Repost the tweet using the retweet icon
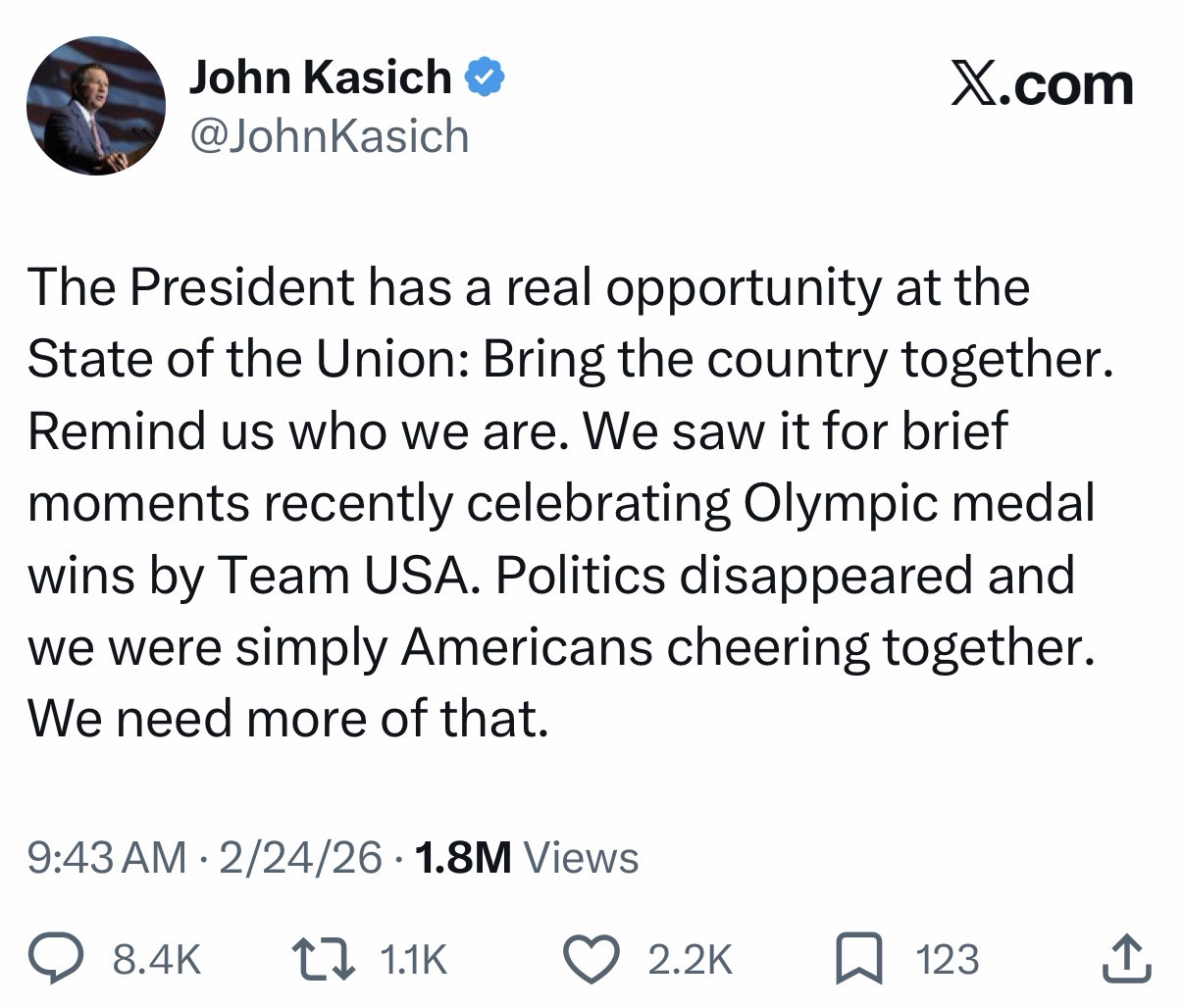This screenshot has width=1183, height=1008. (x=327, y=959)
